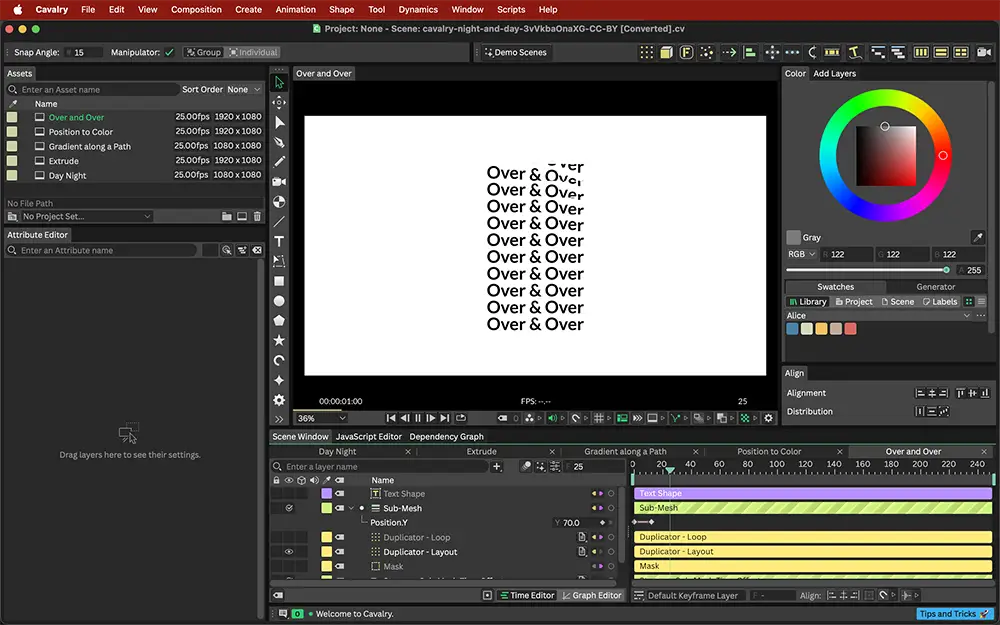
Task: Open the Dynamics menu
Action: (418, 10)
